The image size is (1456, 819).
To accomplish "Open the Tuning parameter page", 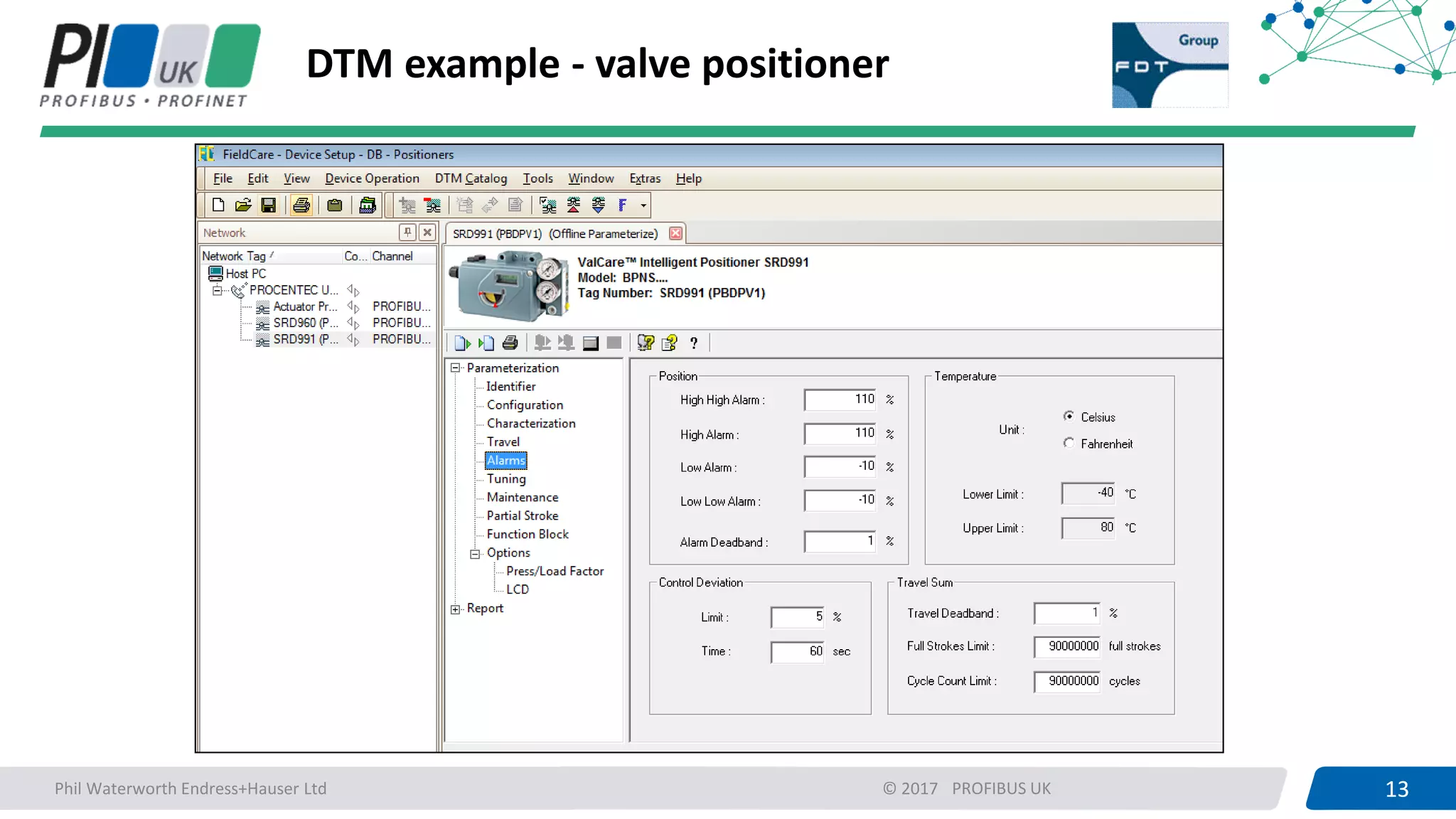I will coord(506,479).
